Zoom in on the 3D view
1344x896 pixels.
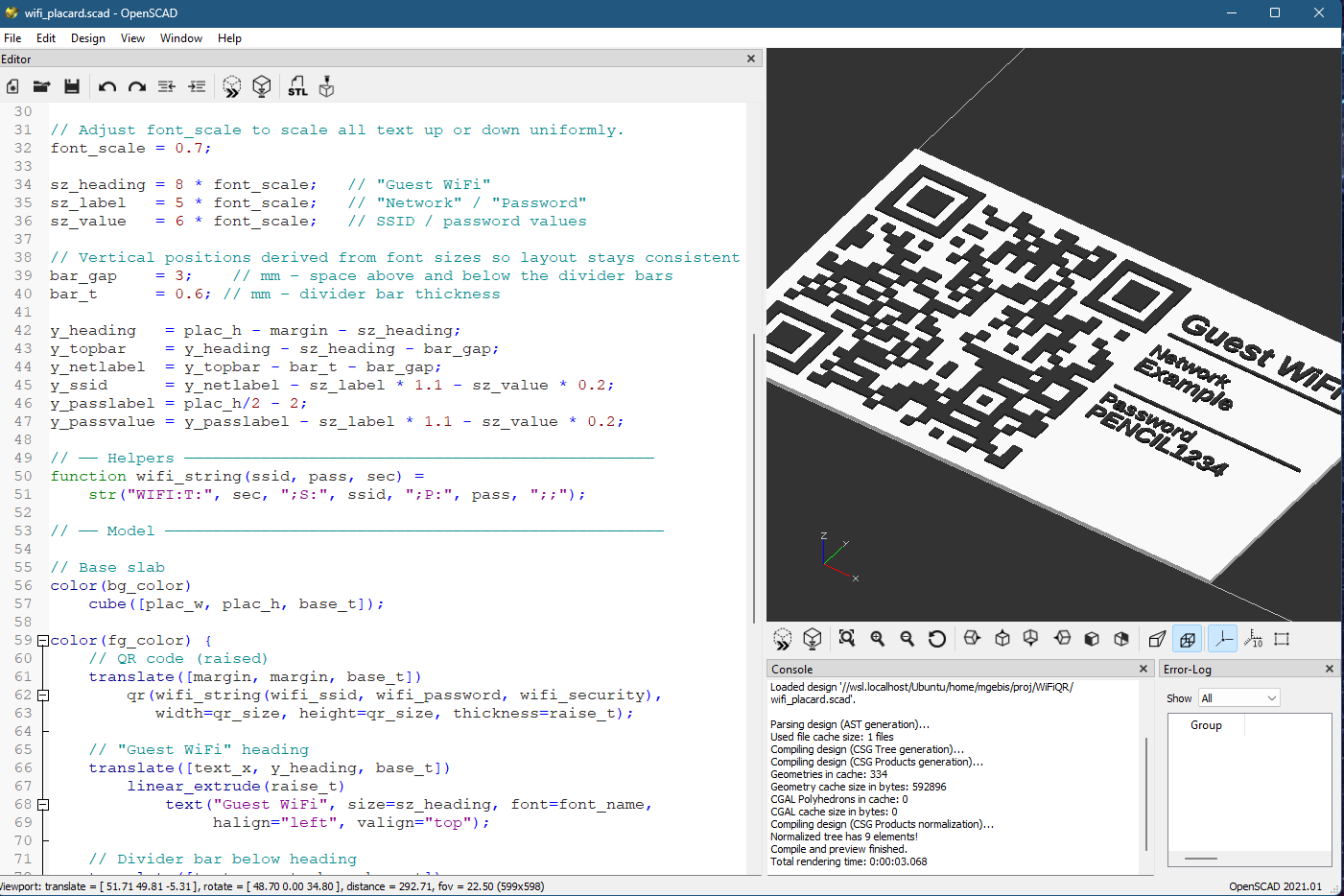tap(878, 638)
